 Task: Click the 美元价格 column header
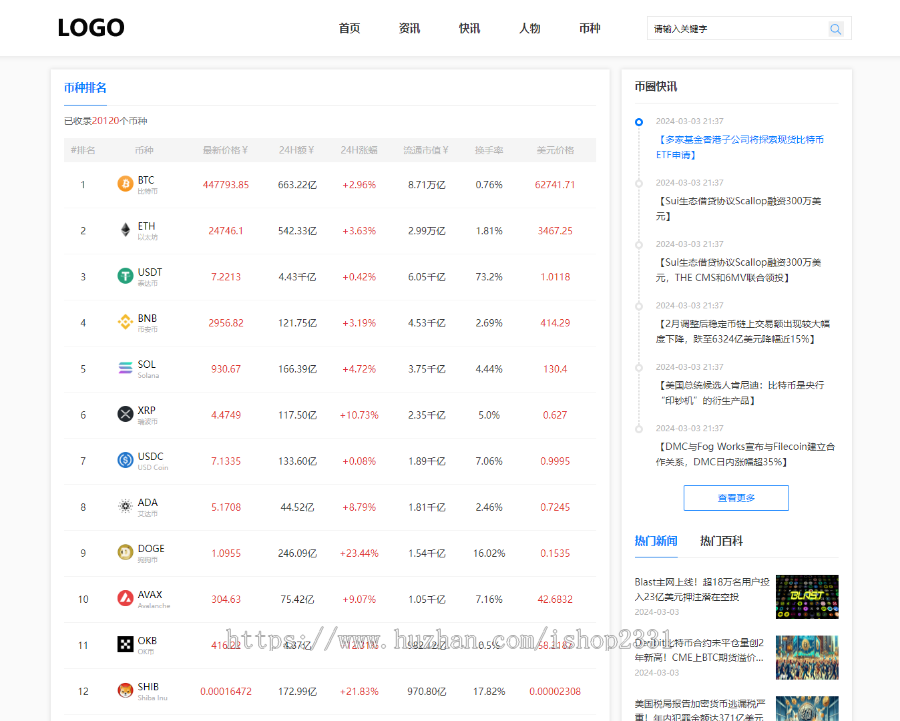[x=555, y=150]
